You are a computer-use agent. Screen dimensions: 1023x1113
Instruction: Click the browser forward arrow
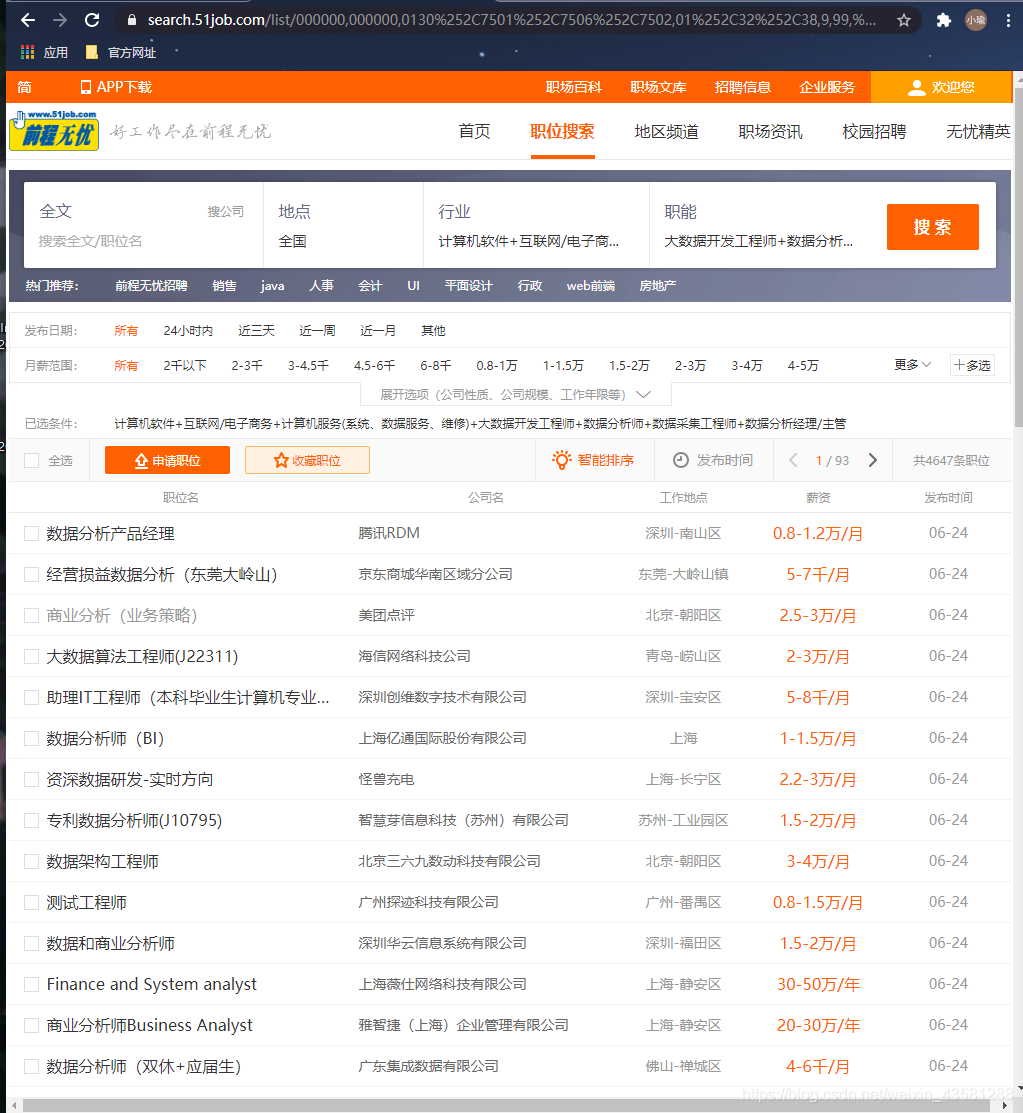[x=60, y=20]
